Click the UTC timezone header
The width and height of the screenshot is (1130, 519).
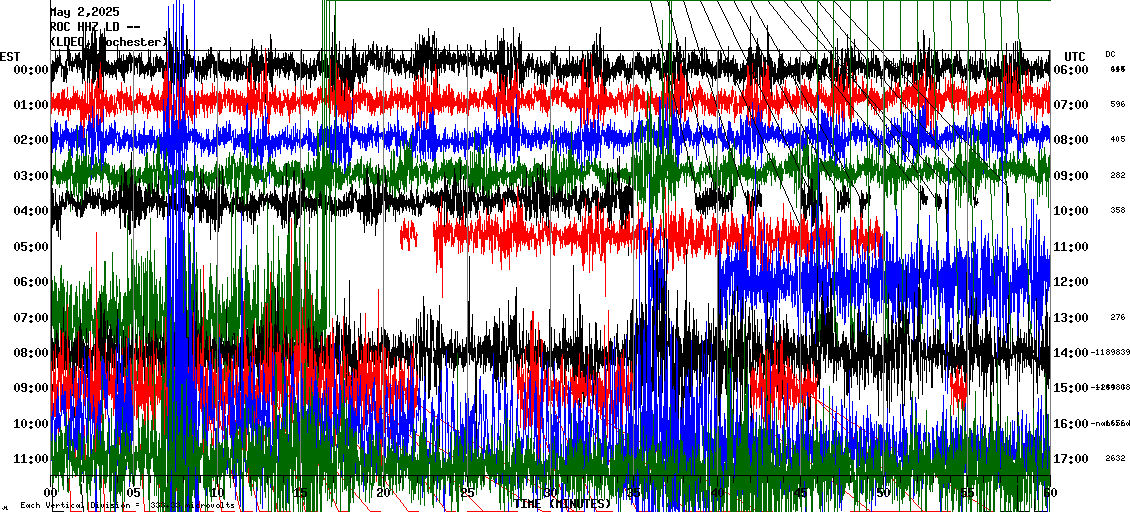click(1074, 56)
